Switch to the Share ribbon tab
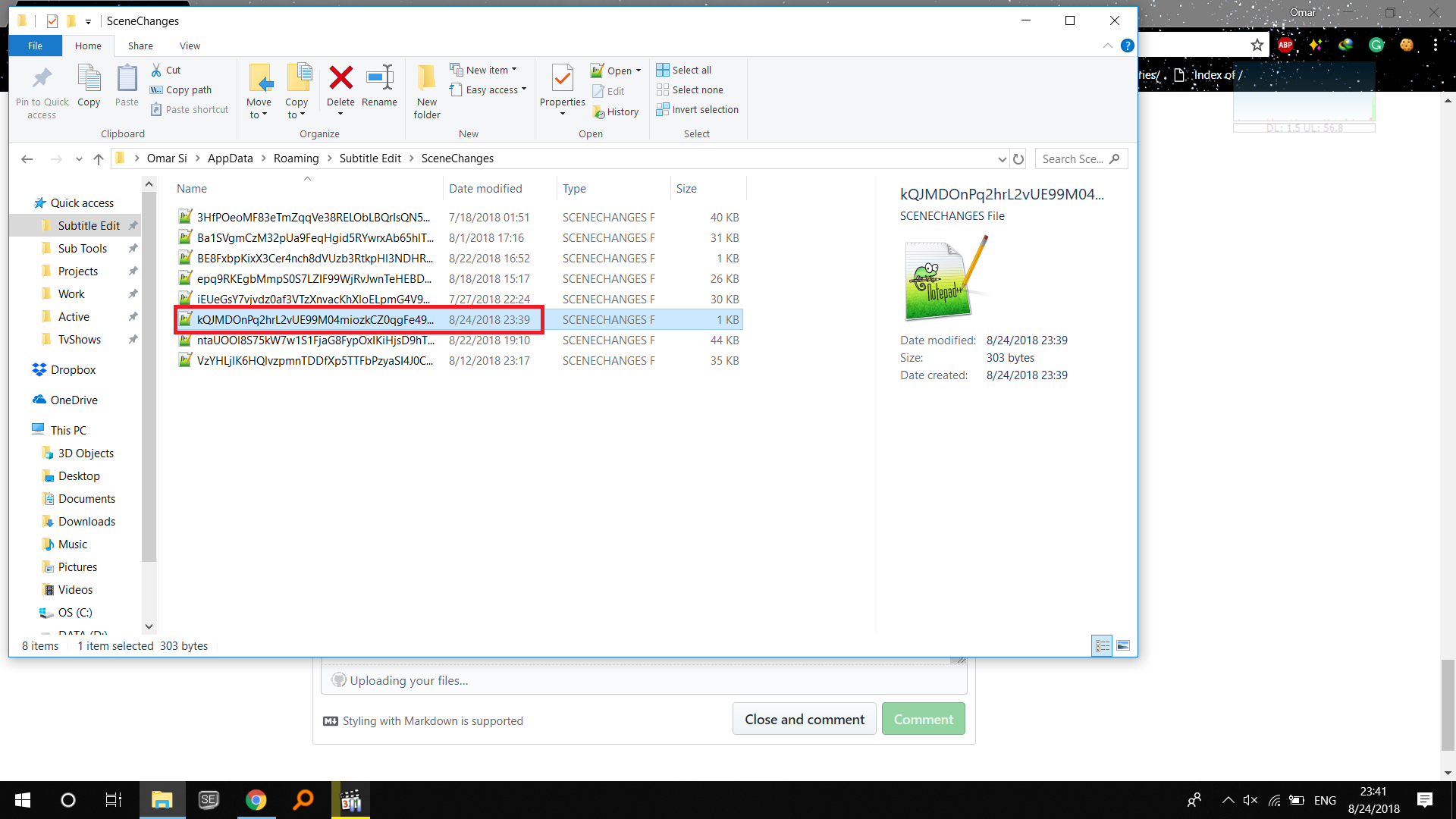Image resolution: width=1456 pixels, height=819 pixels. click(140, 45)
